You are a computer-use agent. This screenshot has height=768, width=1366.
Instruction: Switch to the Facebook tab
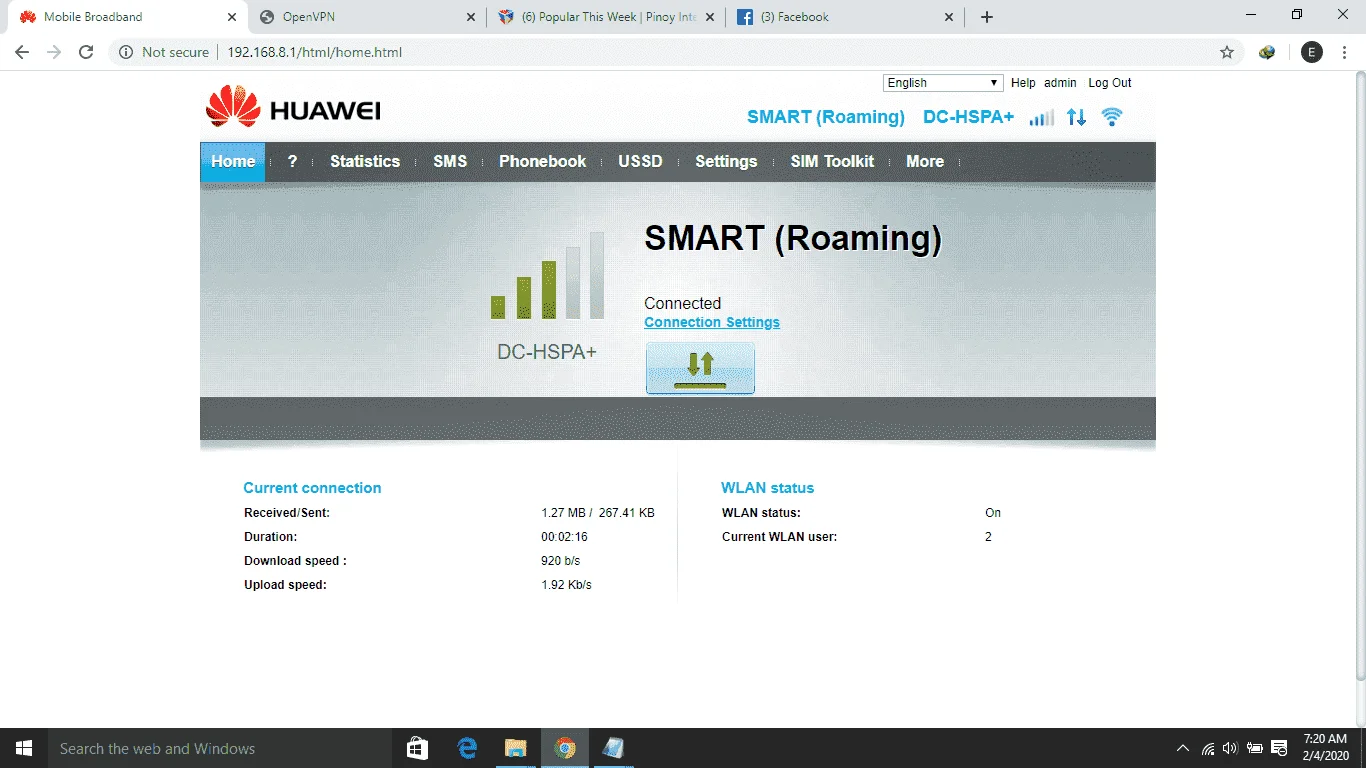tap(845, 17)
